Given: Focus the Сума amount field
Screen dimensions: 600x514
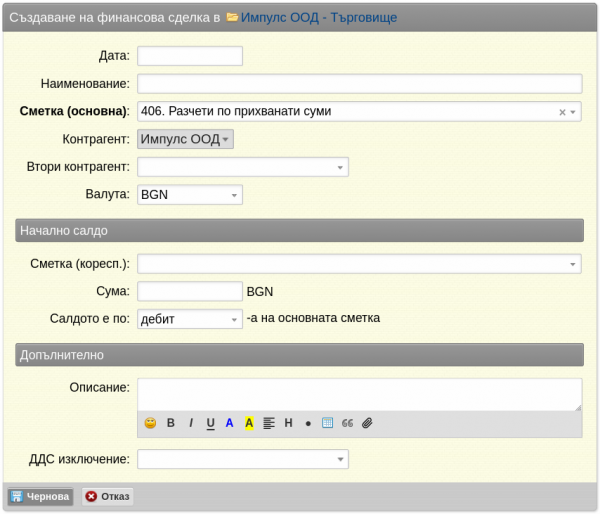Looking at the screenshot, I should 190,291.
